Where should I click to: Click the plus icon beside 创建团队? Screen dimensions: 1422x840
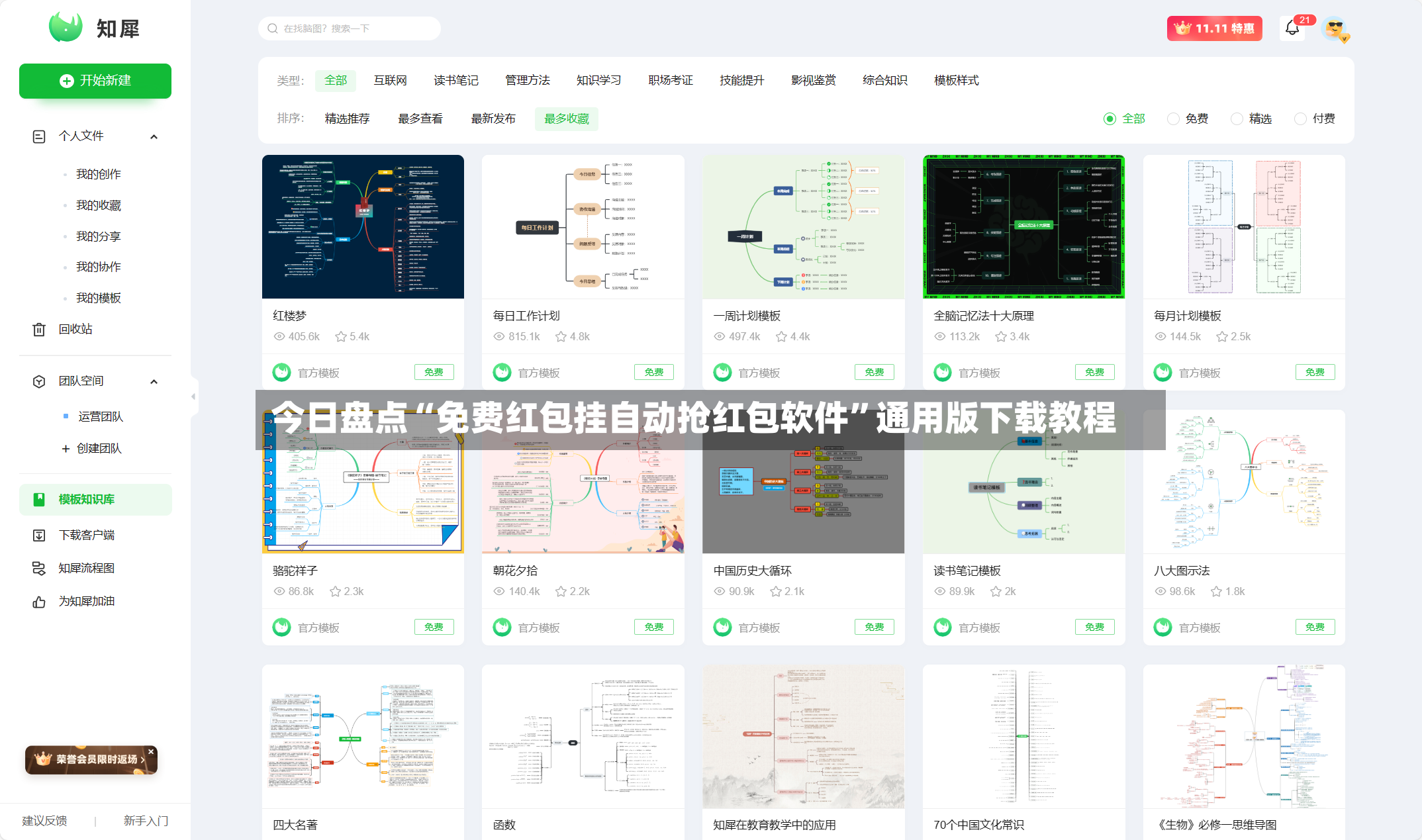[x=66, y=449]
